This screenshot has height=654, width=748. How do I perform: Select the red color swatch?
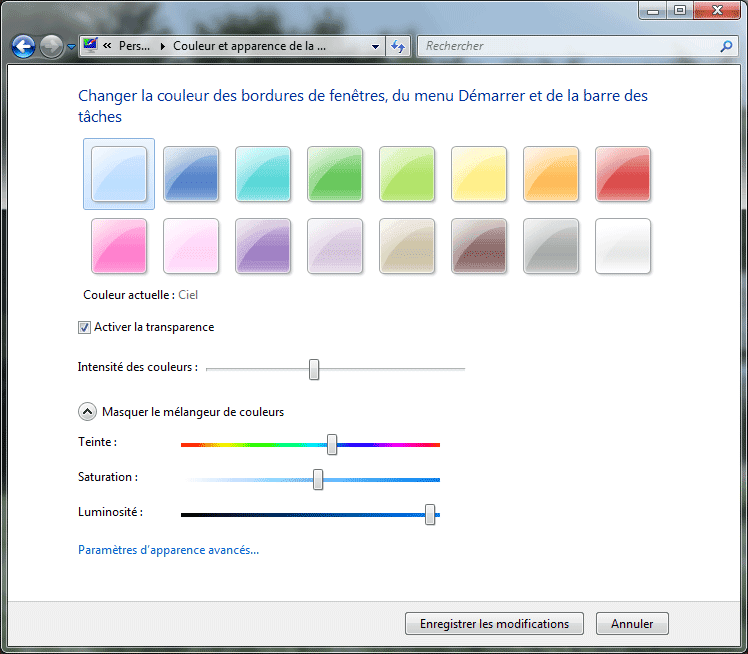tap(623, 174)
